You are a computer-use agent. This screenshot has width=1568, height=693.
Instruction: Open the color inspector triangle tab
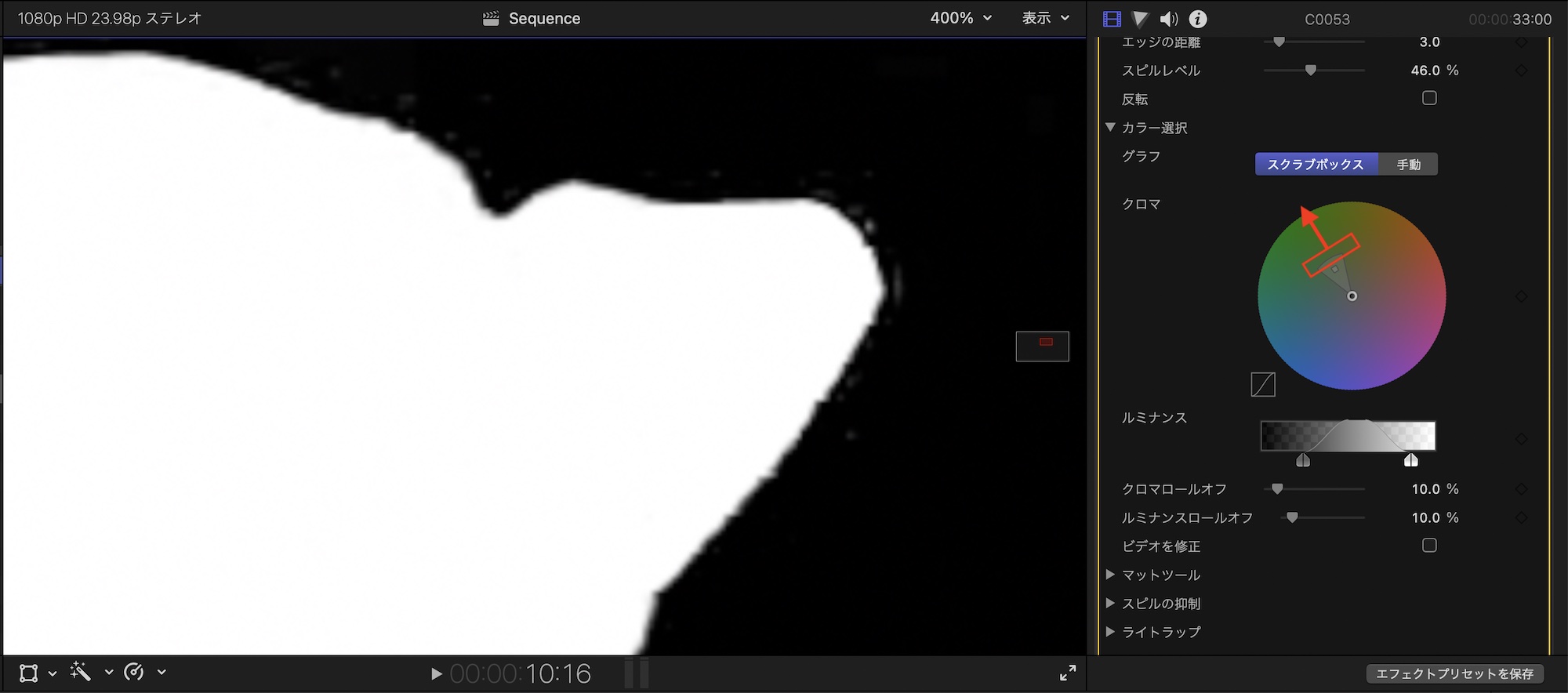pos(1140,19)
